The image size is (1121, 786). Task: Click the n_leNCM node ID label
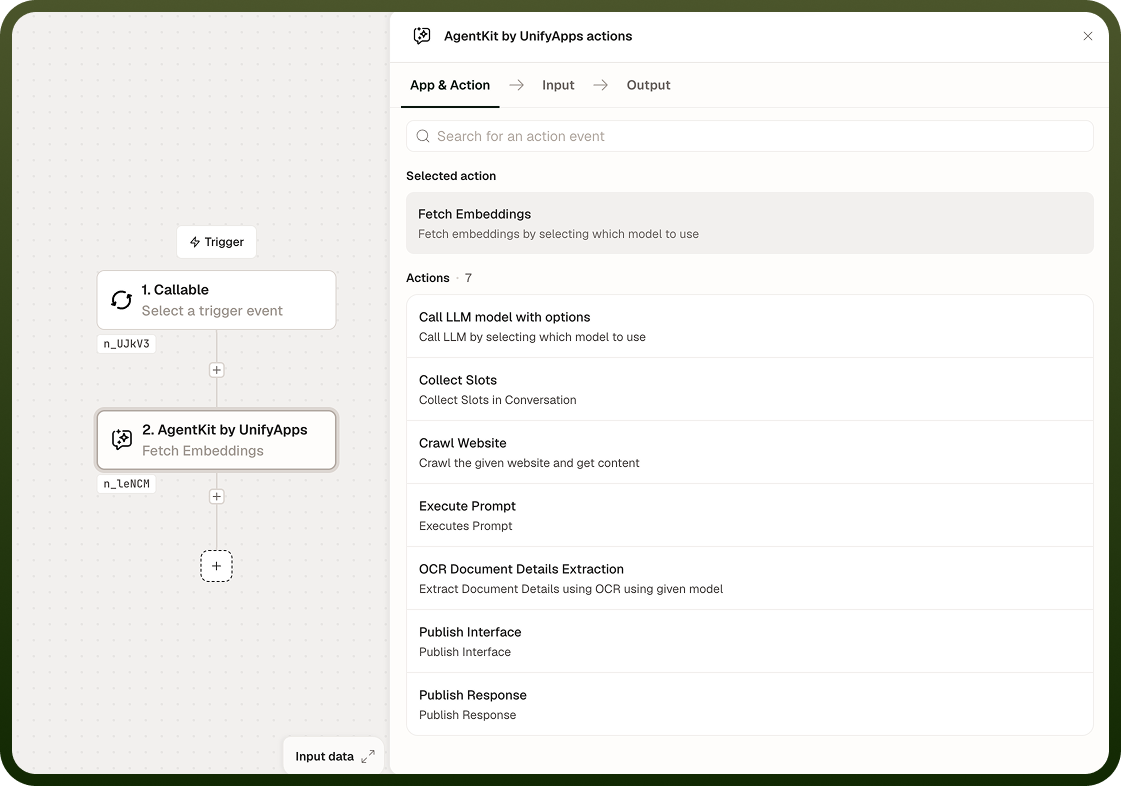(127, 483)
